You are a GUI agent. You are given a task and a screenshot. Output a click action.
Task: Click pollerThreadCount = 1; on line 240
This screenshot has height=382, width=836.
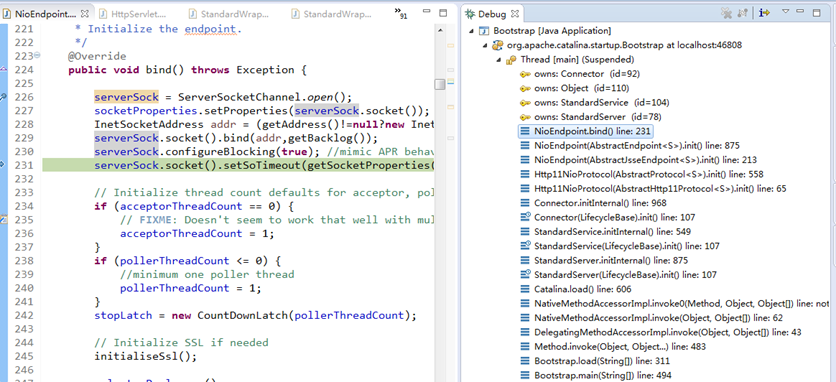tap(191, 288)
